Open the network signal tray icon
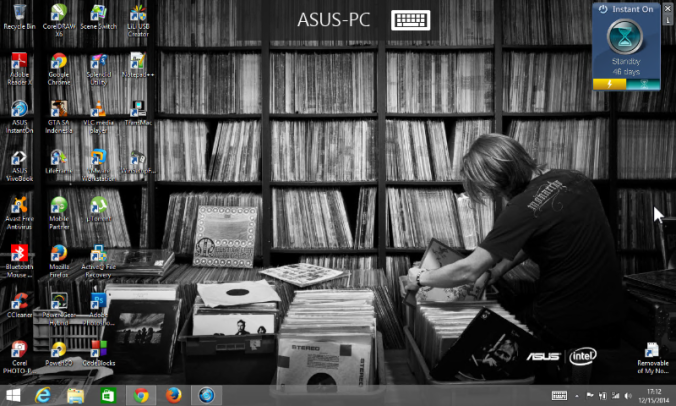 pyautogui.click(x=616, y=396)
